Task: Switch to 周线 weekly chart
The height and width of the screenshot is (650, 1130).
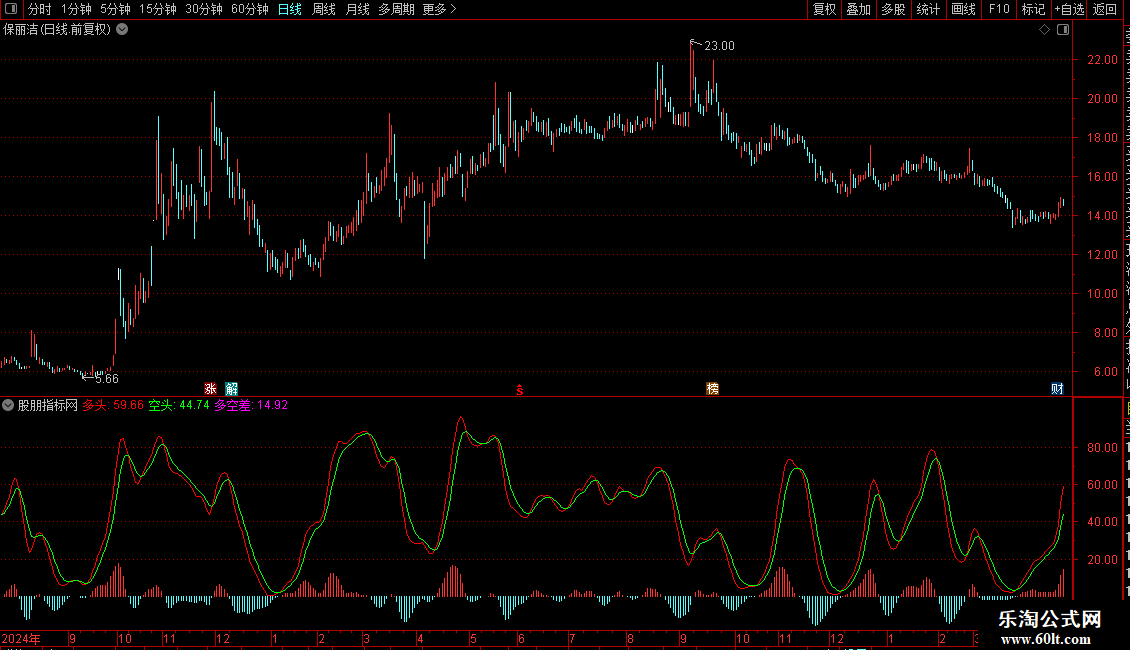Action: tap(324, 9)
